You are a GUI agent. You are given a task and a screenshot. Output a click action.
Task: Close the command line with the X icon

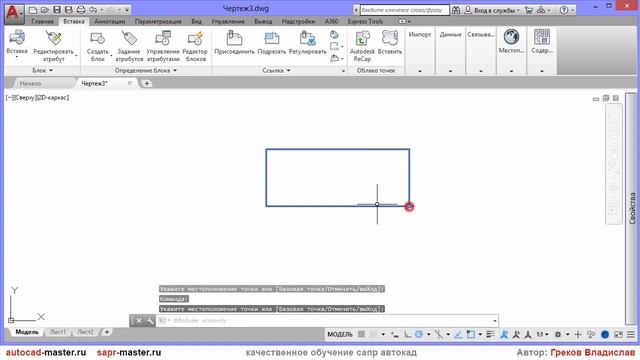coord(138,320)
